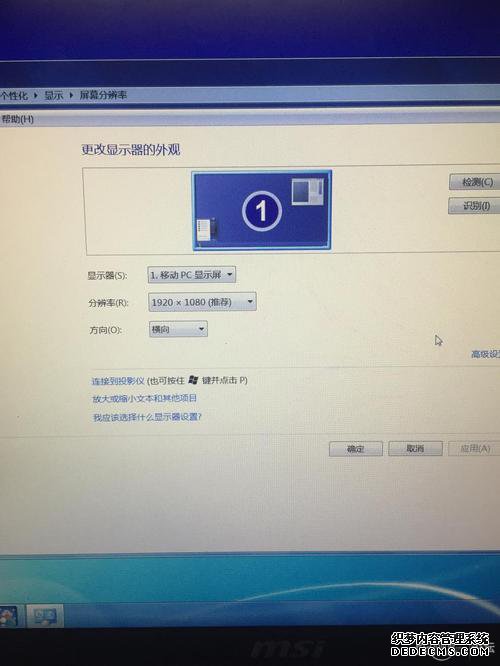The width and height of the screenshot is (500, 666).
Task: Open the 帮助(H) menu
Action: pyautogui.click(x=17, y=119)
